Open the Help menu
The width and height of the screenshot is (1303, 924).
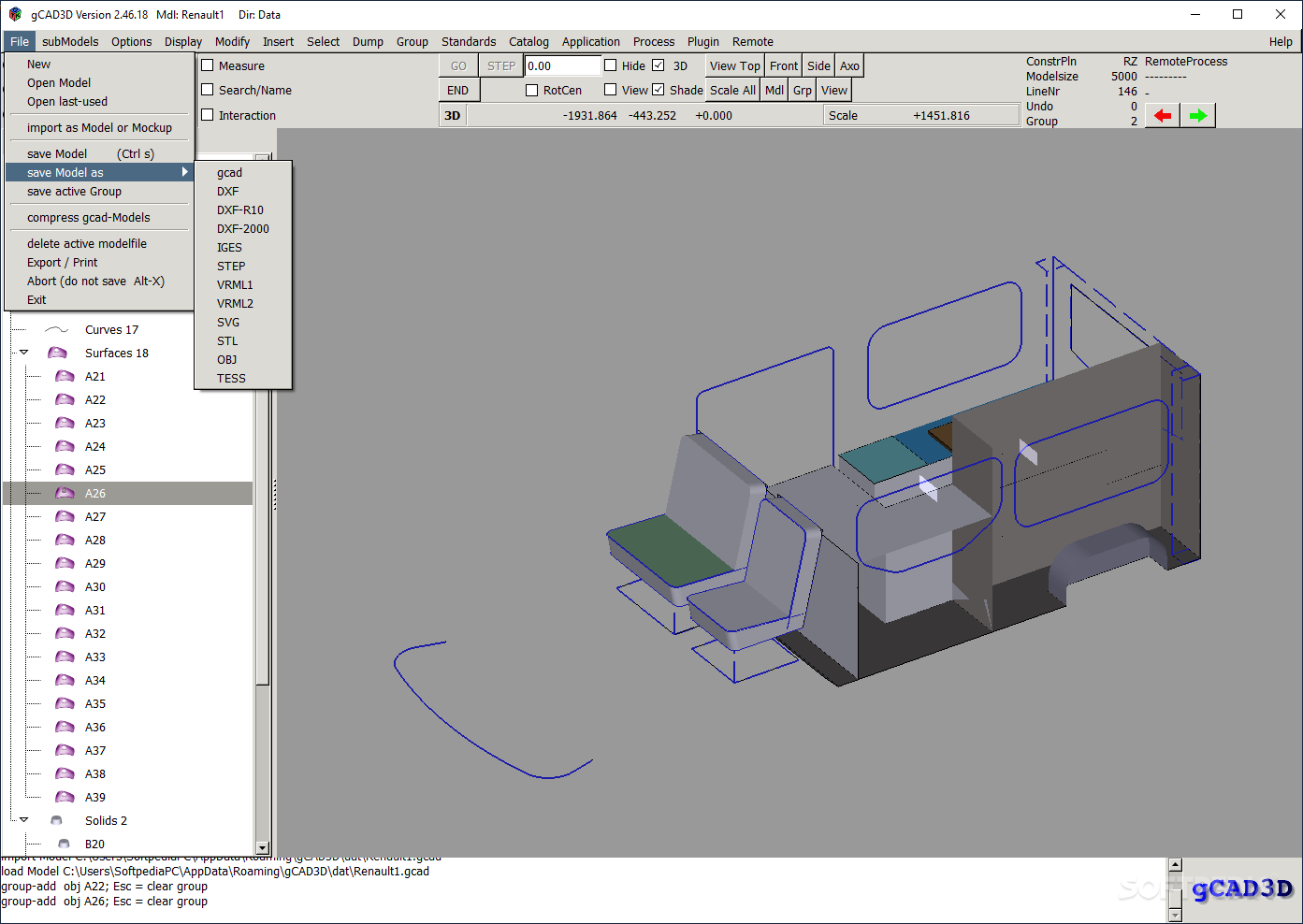[x=1281, y=41]
